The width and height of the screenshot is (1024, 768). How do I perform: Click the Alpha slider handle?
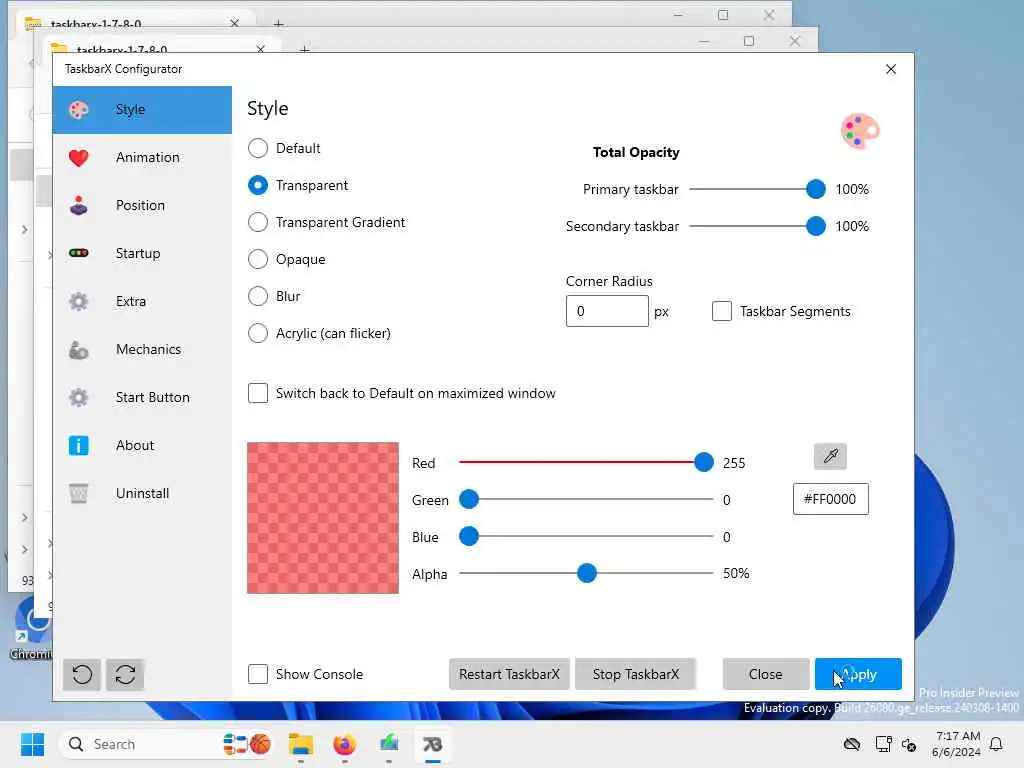587,573
